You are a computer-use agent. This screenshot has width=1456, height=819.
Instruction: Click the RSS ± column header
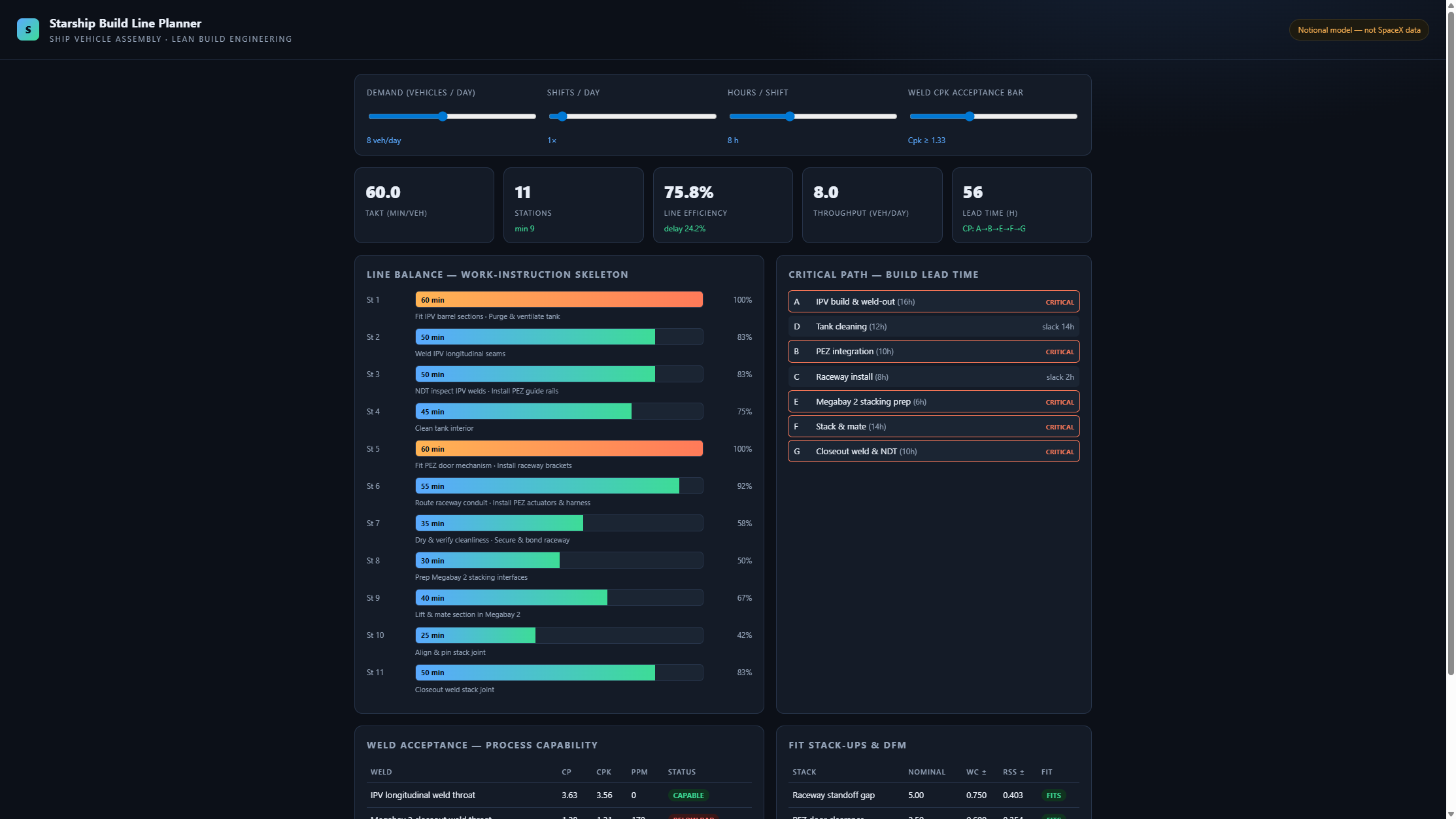tap(1013, 772)
